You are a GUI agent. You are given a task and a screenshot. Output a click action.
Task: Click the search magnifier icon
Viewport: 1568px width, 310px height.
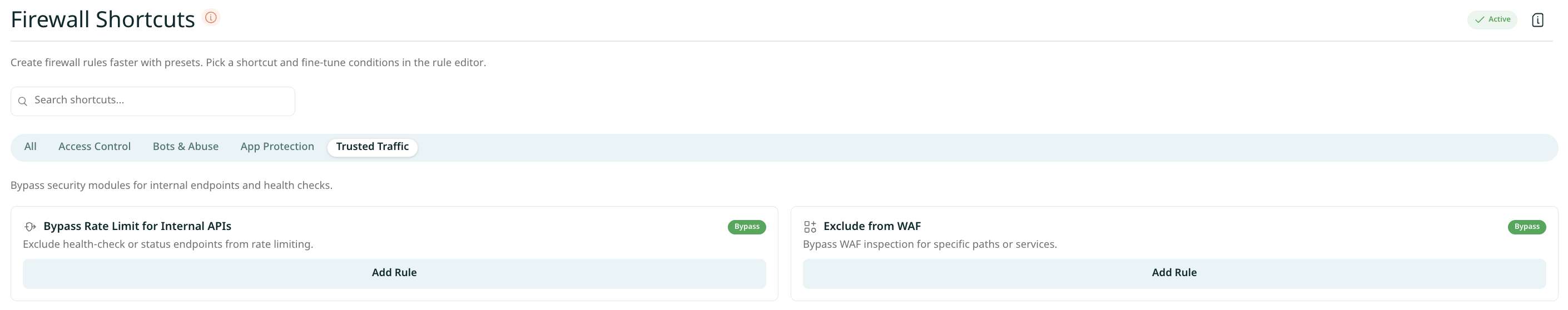(23, 101)
